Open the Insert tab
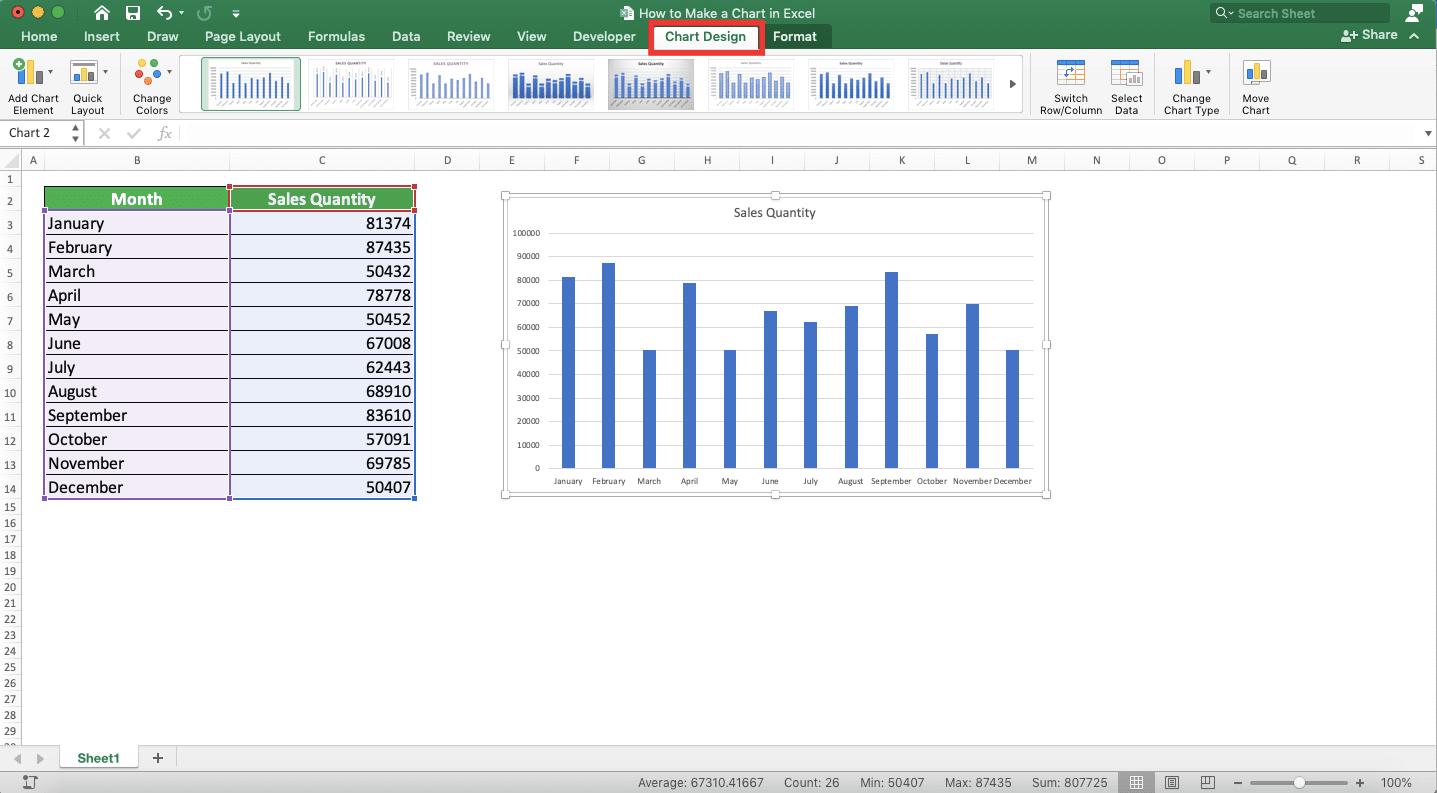The width and height of the screenshot is (1437, 793). (102, 36)
